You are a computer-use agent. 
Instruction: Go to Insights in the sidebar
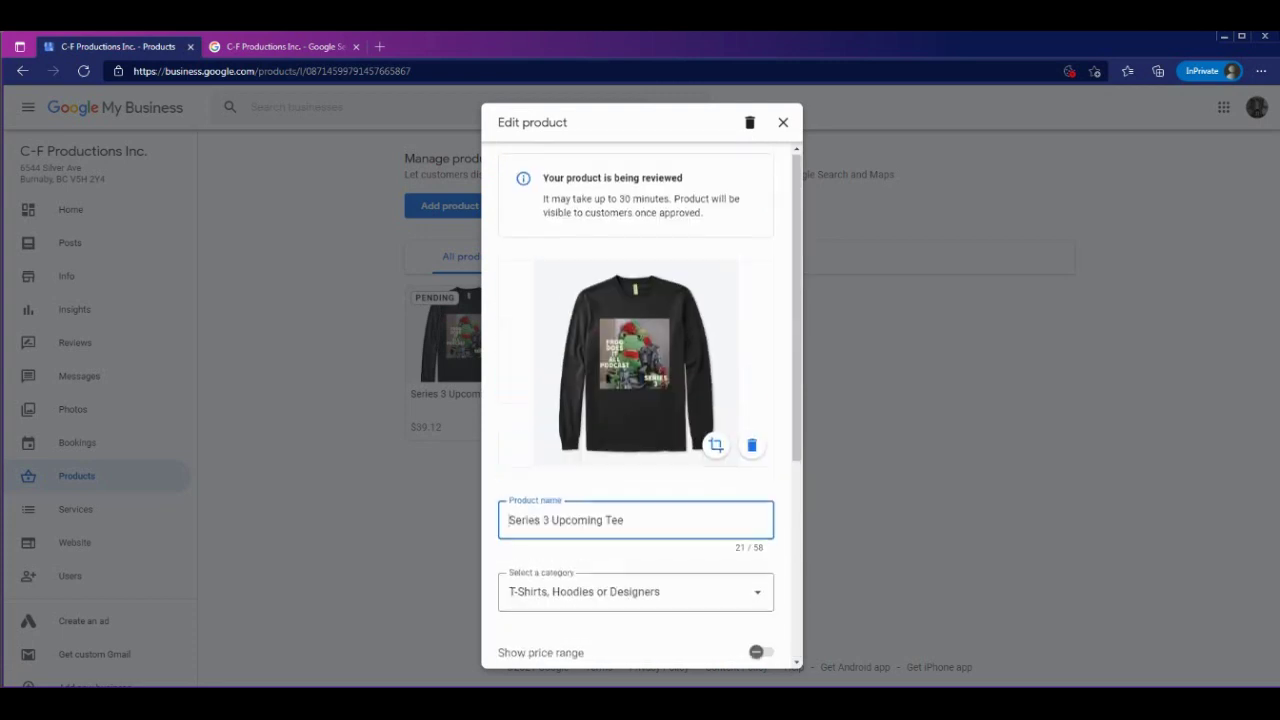74,309
